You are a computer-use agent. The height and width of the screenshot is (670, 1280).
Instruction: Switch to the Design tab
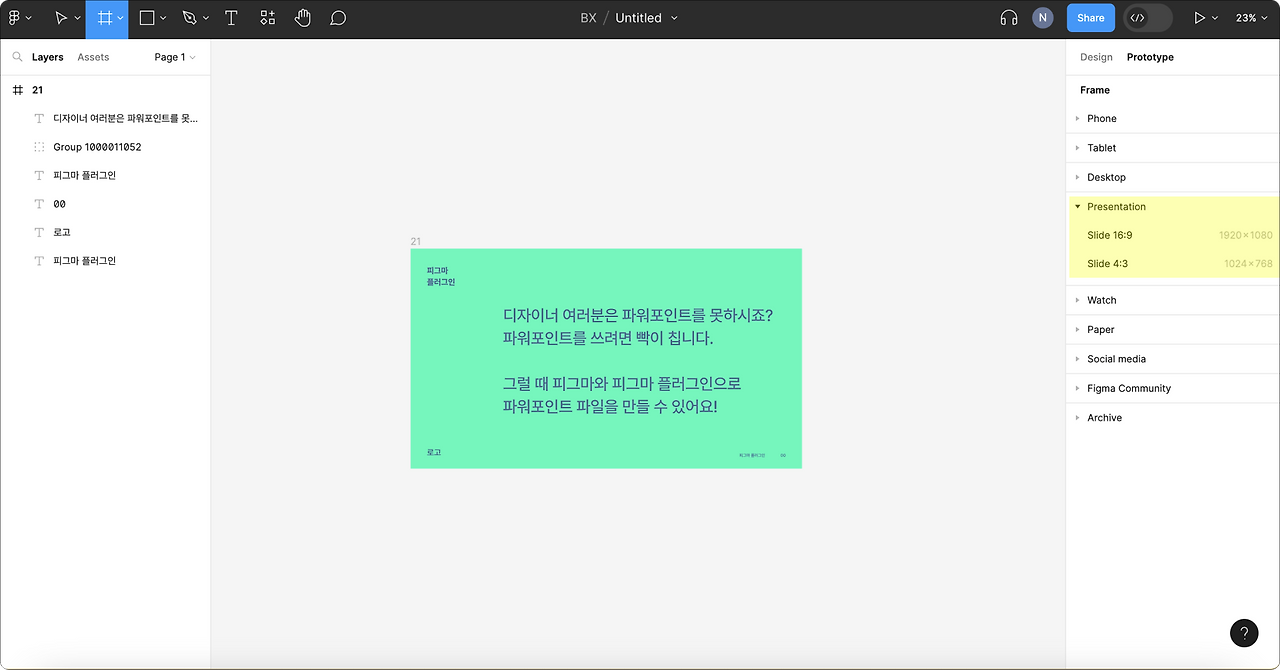click(1096, 57)
